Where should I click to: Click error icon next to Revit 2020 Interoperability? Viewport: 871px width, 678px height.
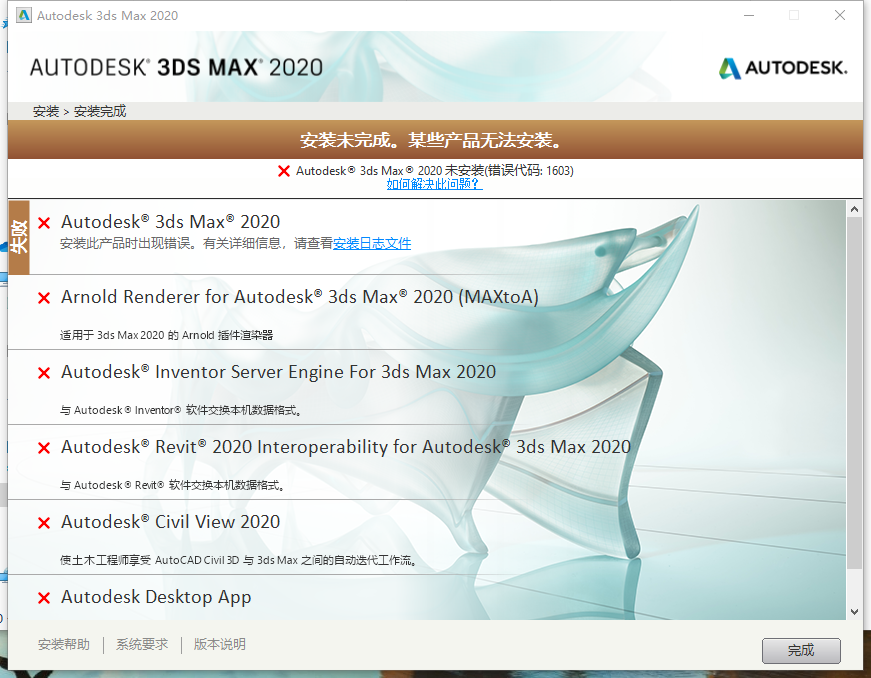(x=42, y=447)
